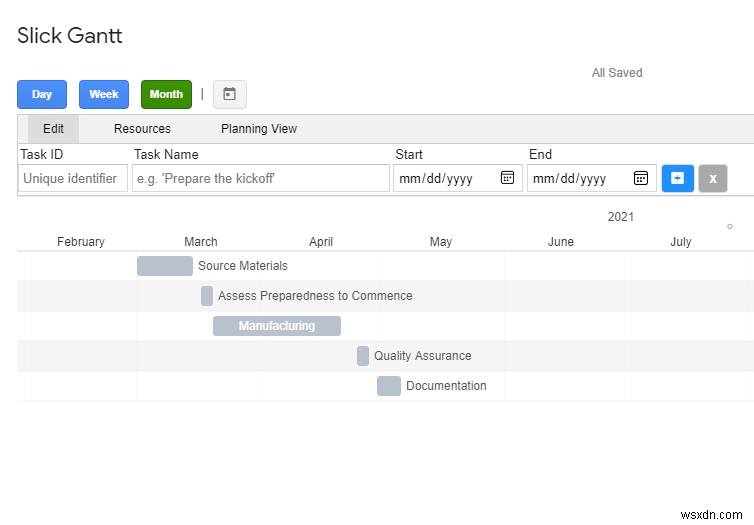Viewport: 754px width, 525px height.
Task: Switch to the Resources tab
Action: click(142, 129)
